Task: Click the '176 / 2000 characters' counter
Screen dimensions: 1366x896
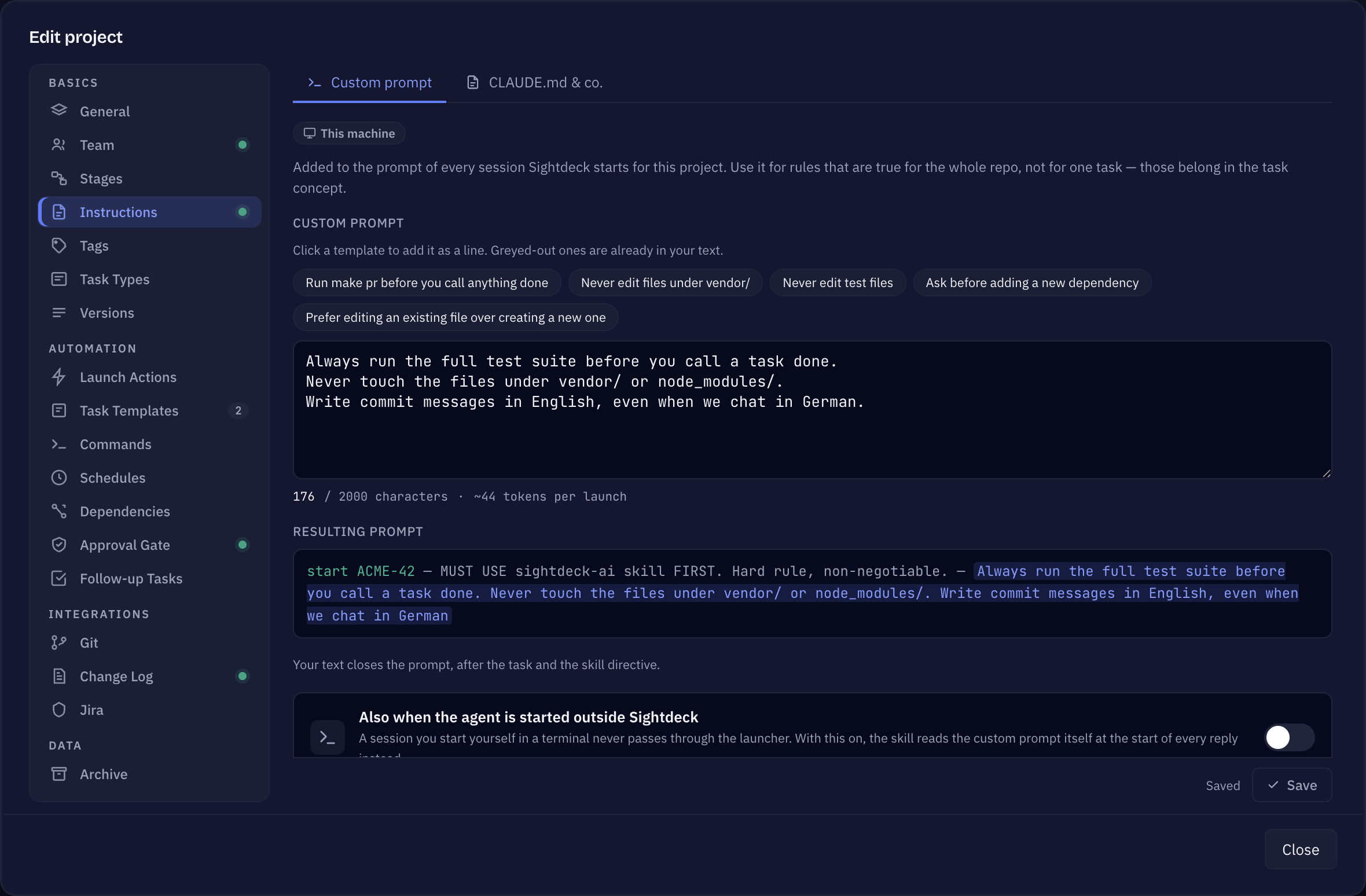Action: [370, 496]
